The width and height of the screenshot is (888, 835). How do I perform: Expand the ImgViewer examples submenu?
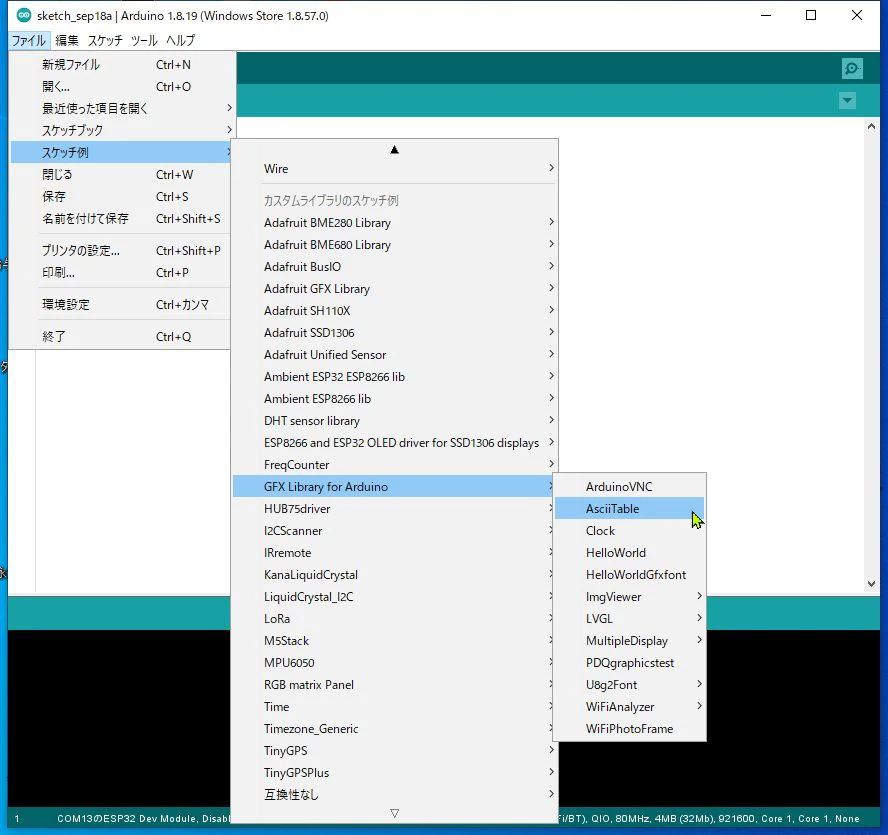pyautogui.click(x=629, y=597)
